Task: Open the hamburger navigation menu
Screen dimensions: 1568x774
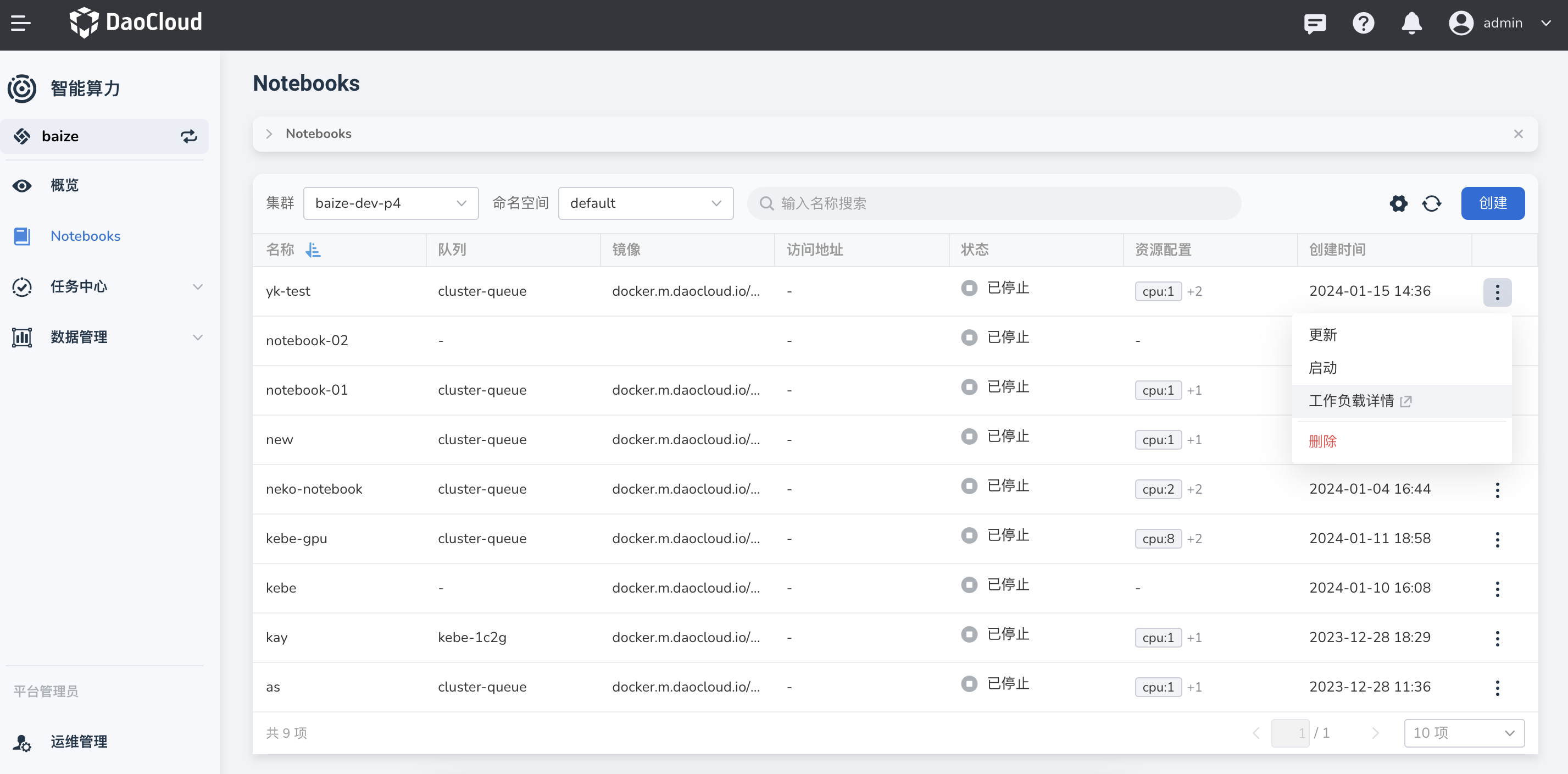Action: (x=21, y=23)
